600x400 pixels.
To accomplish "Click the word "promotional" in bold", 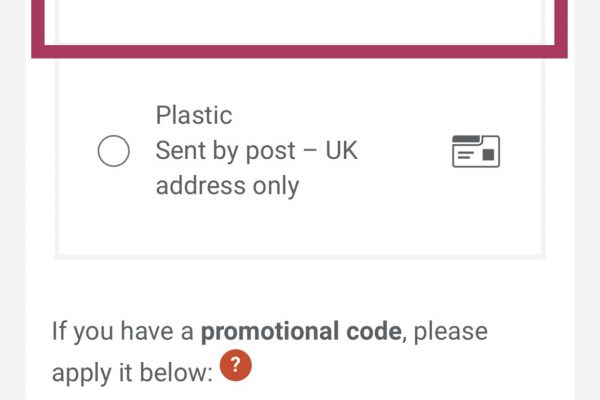I will pyautogui.click(x=268, y=332).
